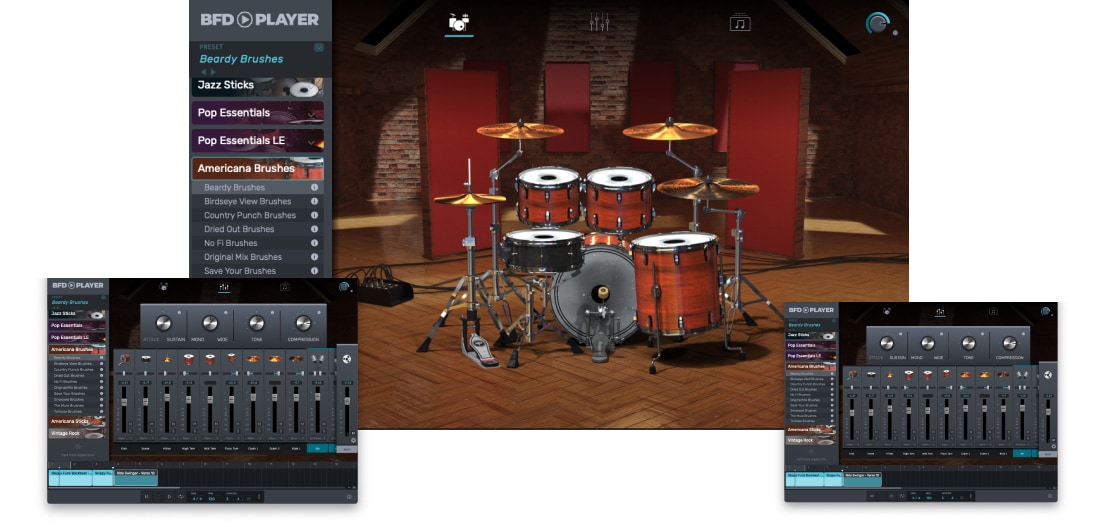Show info for No Fi Brushes, main window
Screen dimensions: 1100x527
point(314,243)
